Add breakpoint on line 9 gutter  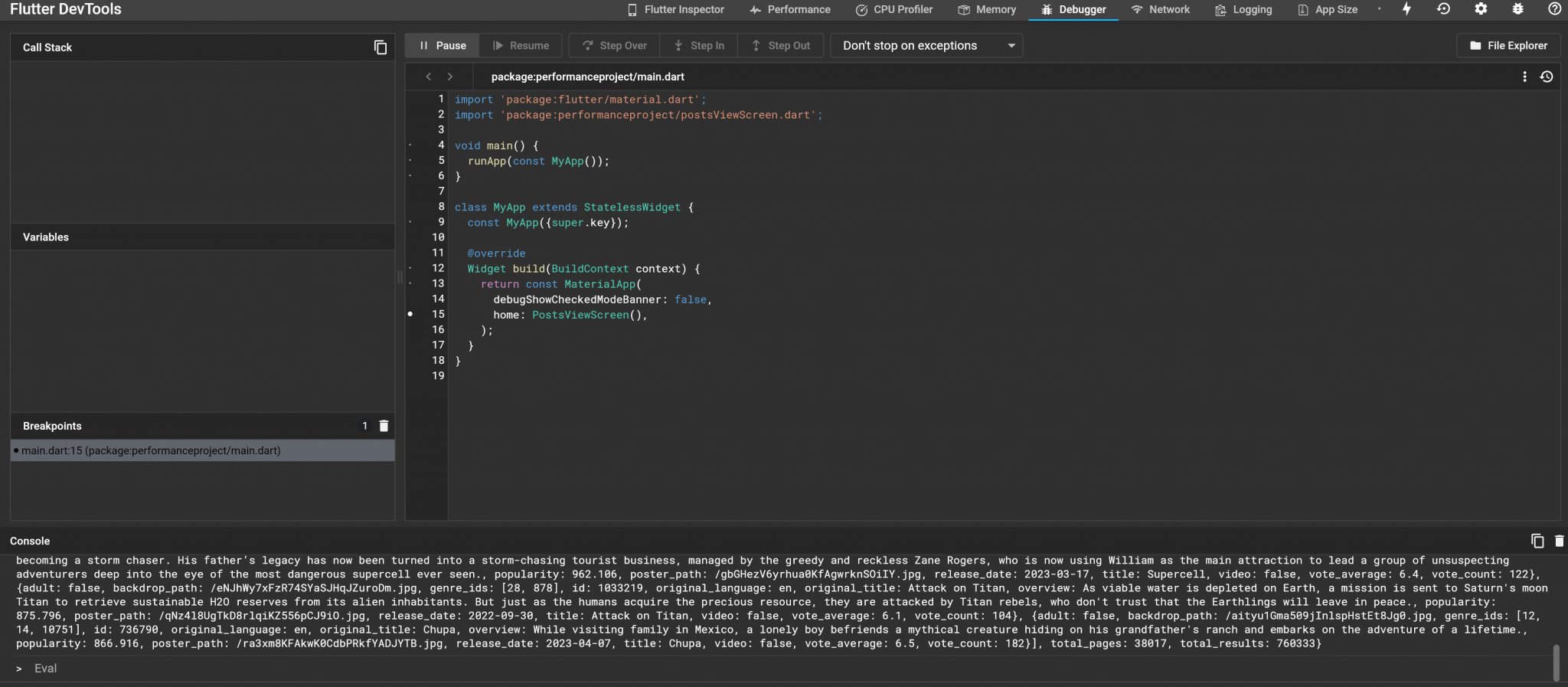(410, 222)
